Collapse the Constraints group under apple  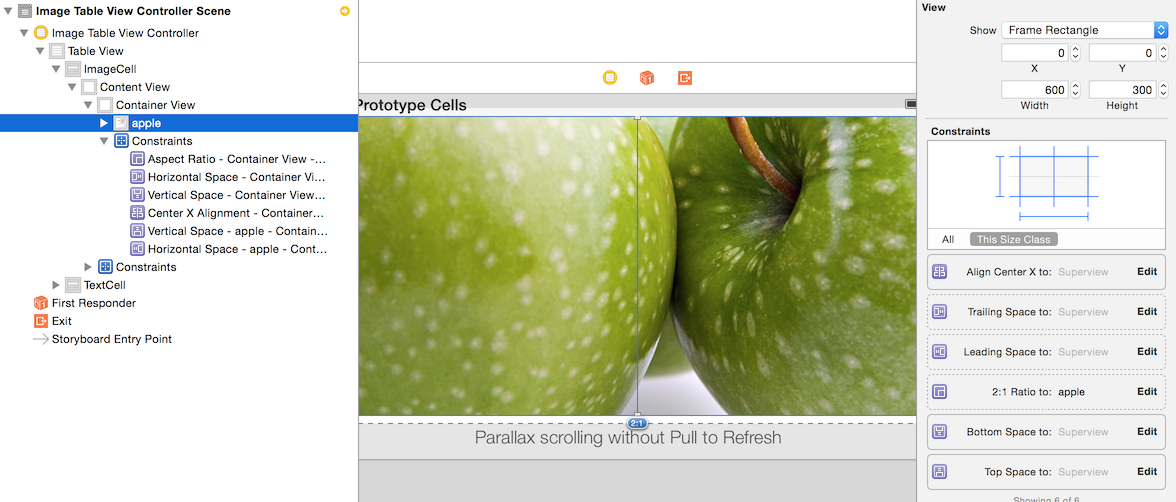point(104,141)
